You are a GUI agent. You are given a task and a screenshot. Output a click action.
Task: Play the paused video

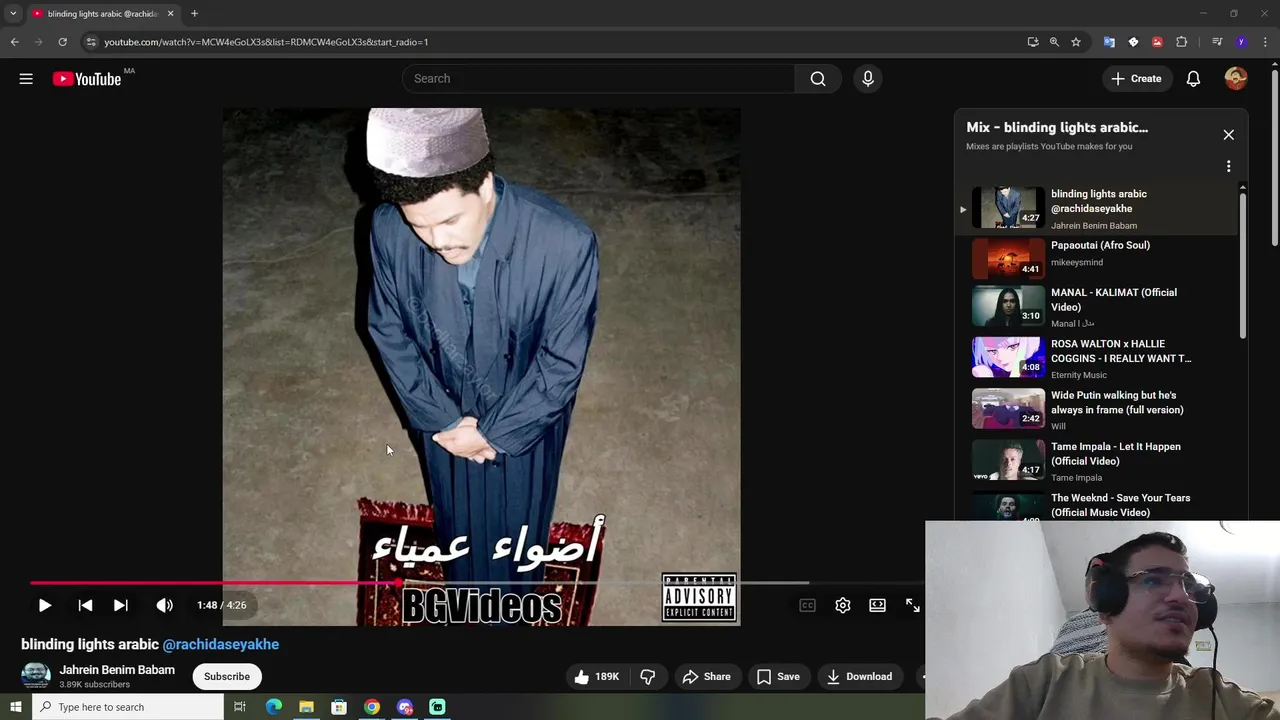(x=45, y=605)
